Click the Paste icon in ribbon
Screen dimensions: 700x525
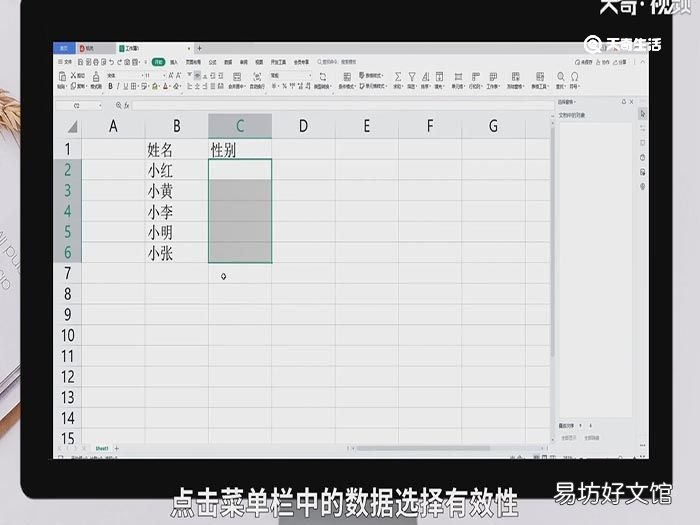point(62,76)
